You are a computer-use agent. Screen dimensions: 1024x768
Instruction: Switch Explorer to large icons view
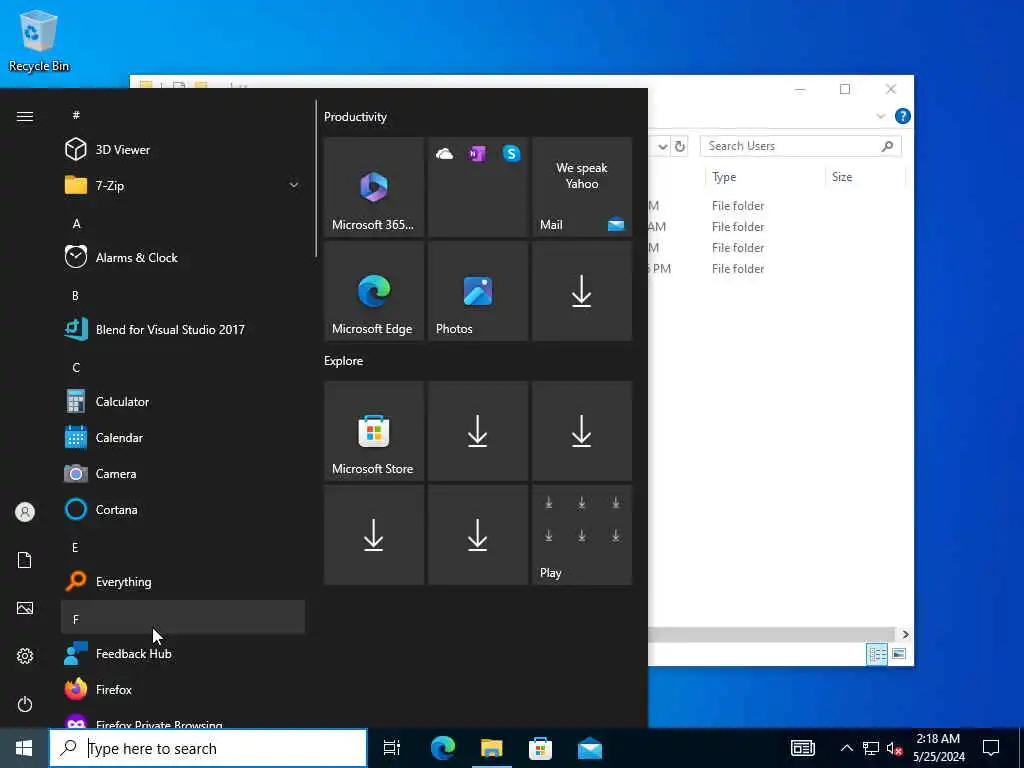pos(899,654)
